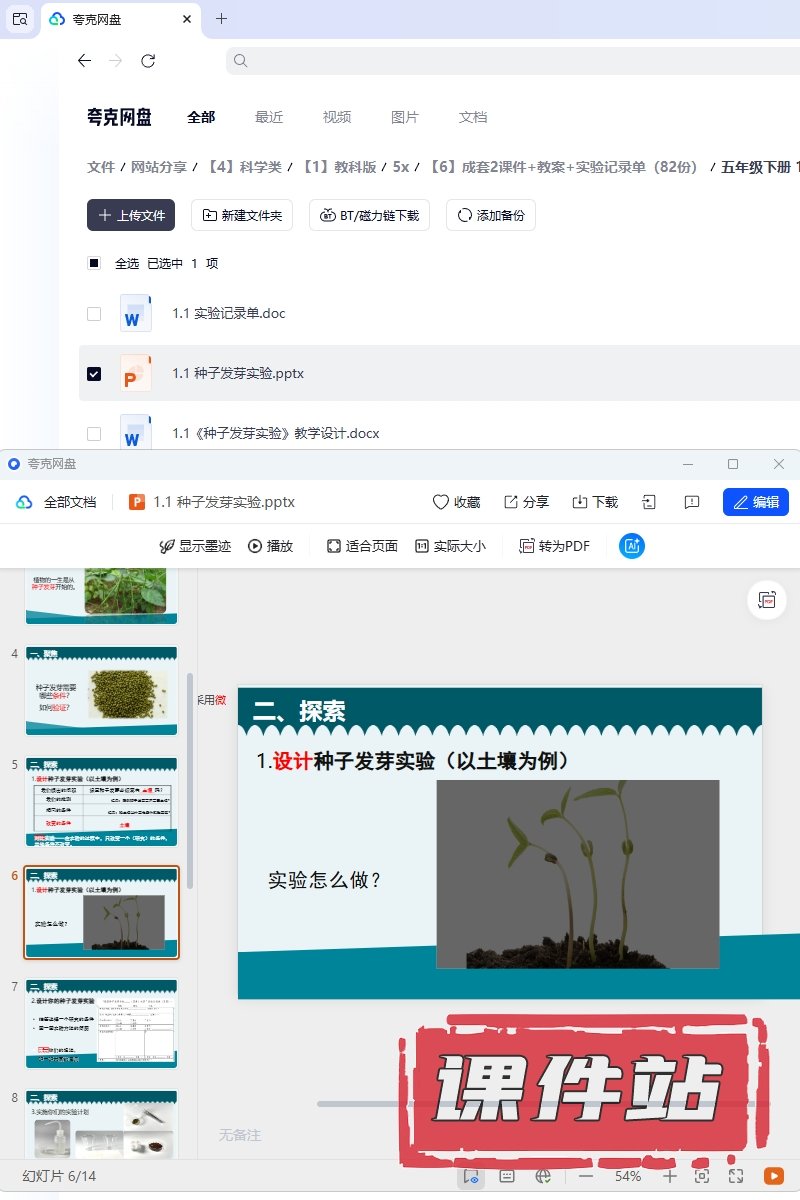Toggle the 全选 select-all checkbox
Image resolution: width=800 pixels, height=1200 pixels.
point(94,263)
